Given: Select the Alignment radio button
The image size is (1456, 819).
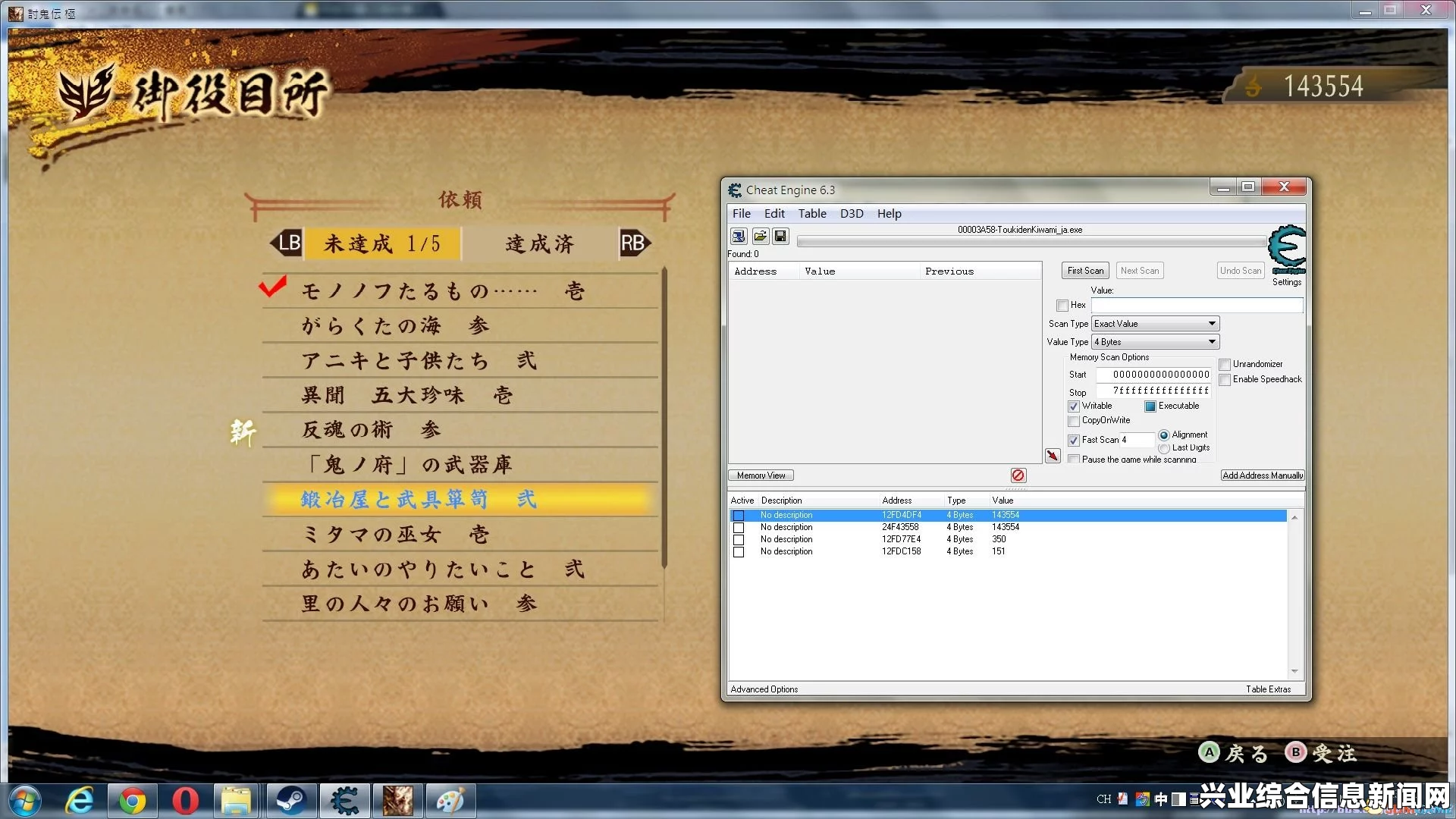Looking at the screenshot, I should pyautogui.click(x=1164, y=435).
